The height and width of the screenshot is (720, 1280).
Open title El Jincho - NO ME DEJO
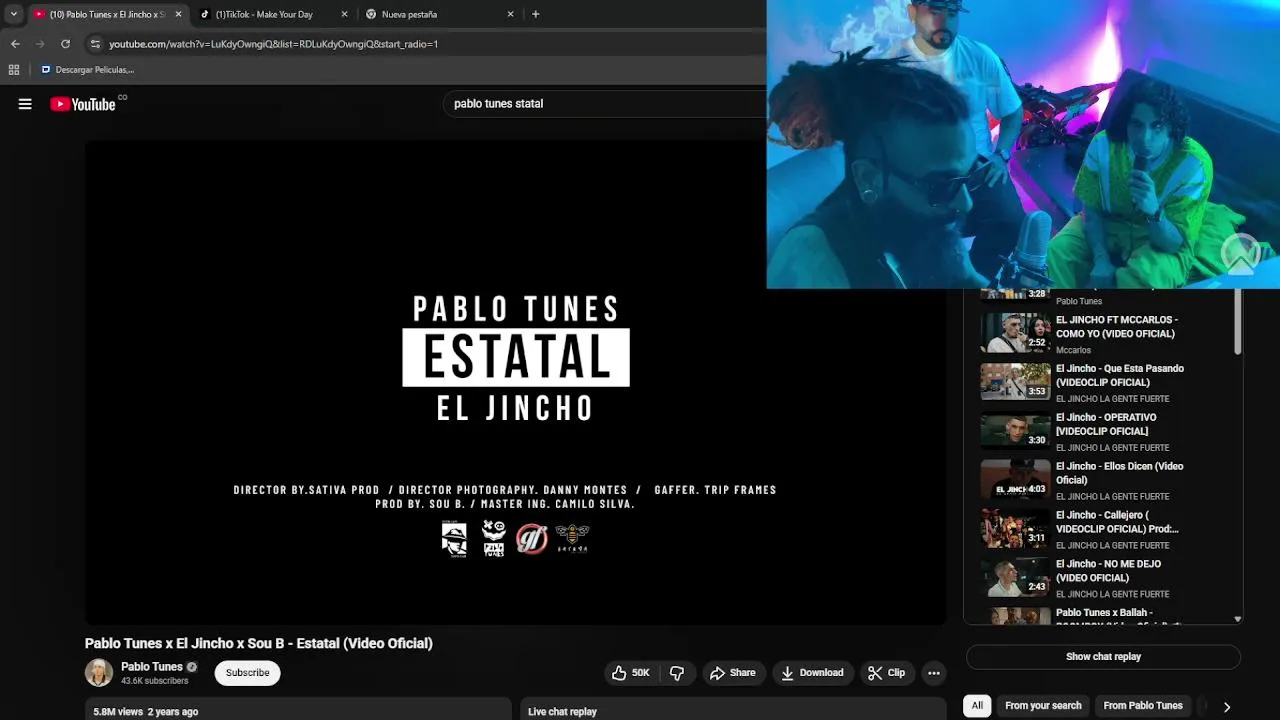point(1108,571)
